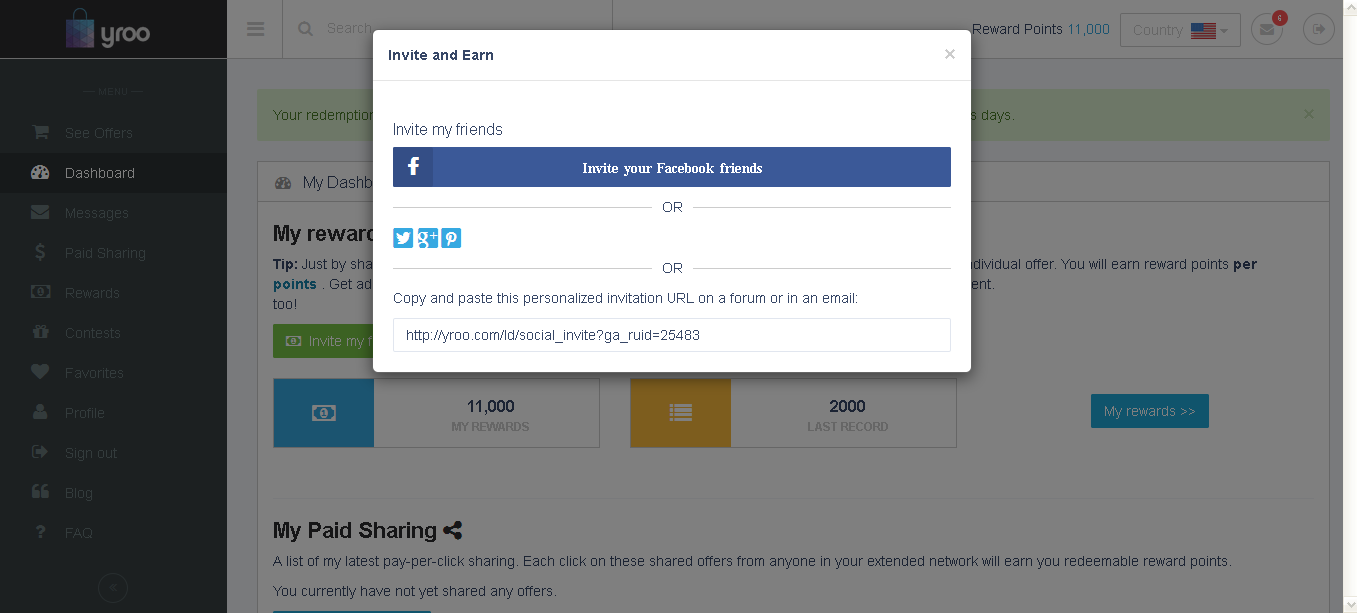The width and height of the screenshot is (1357, 613).
Task: Toggle the hamburger menu icon
Action: click(255, 29)
